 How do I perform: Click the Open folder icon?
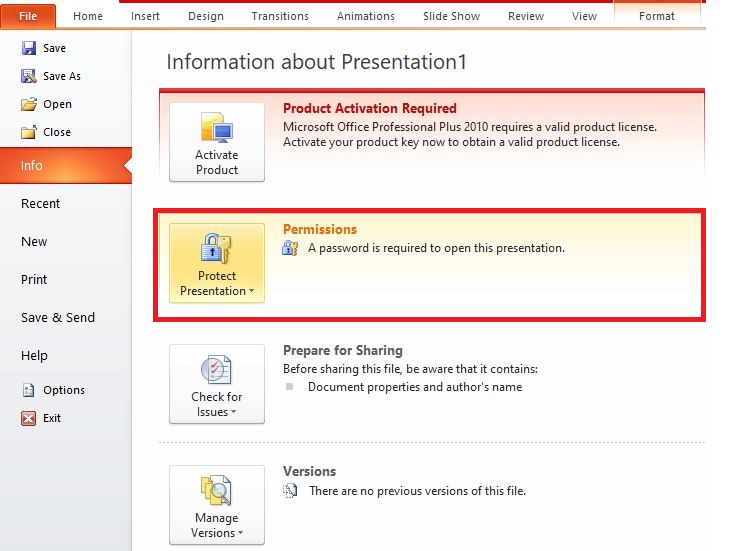point(29,104)
